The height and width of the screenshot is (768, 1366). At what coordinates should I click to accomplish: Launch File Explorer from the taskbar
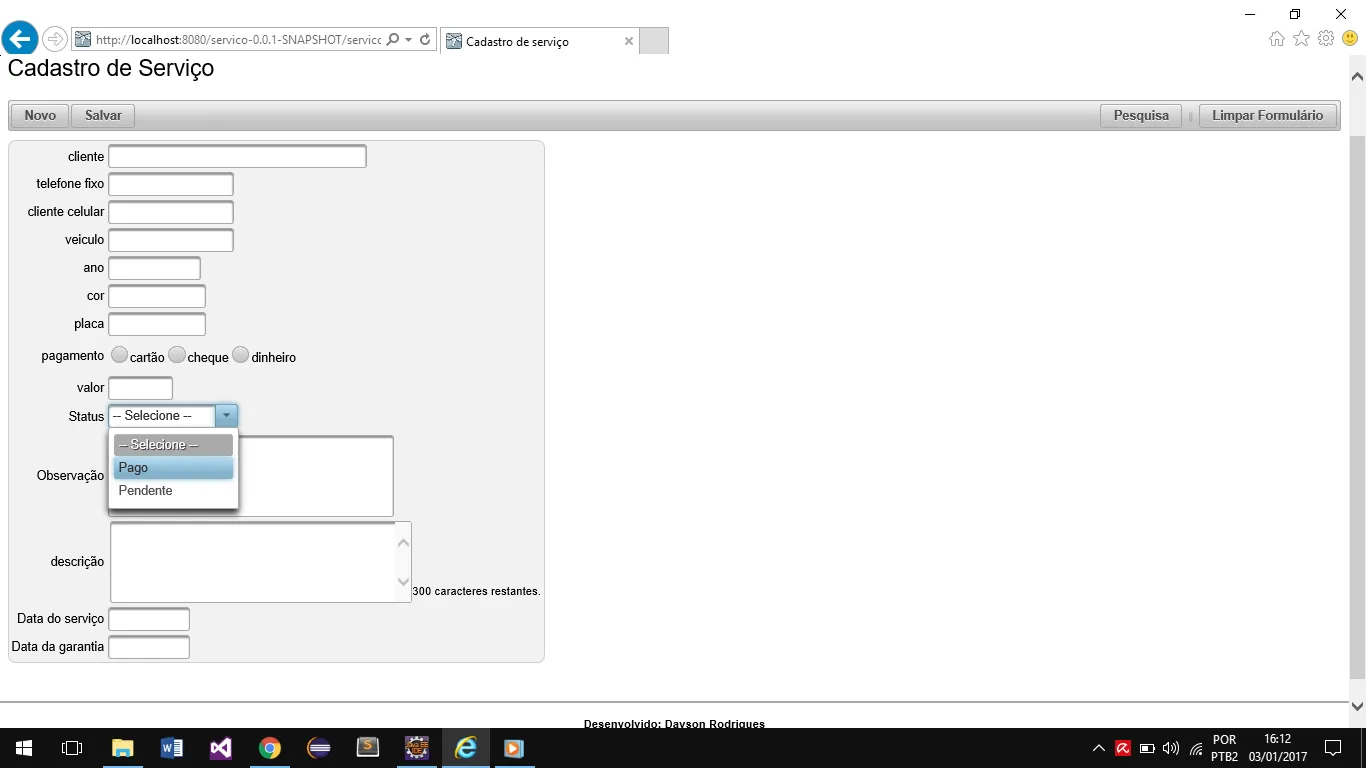[122, 748]
